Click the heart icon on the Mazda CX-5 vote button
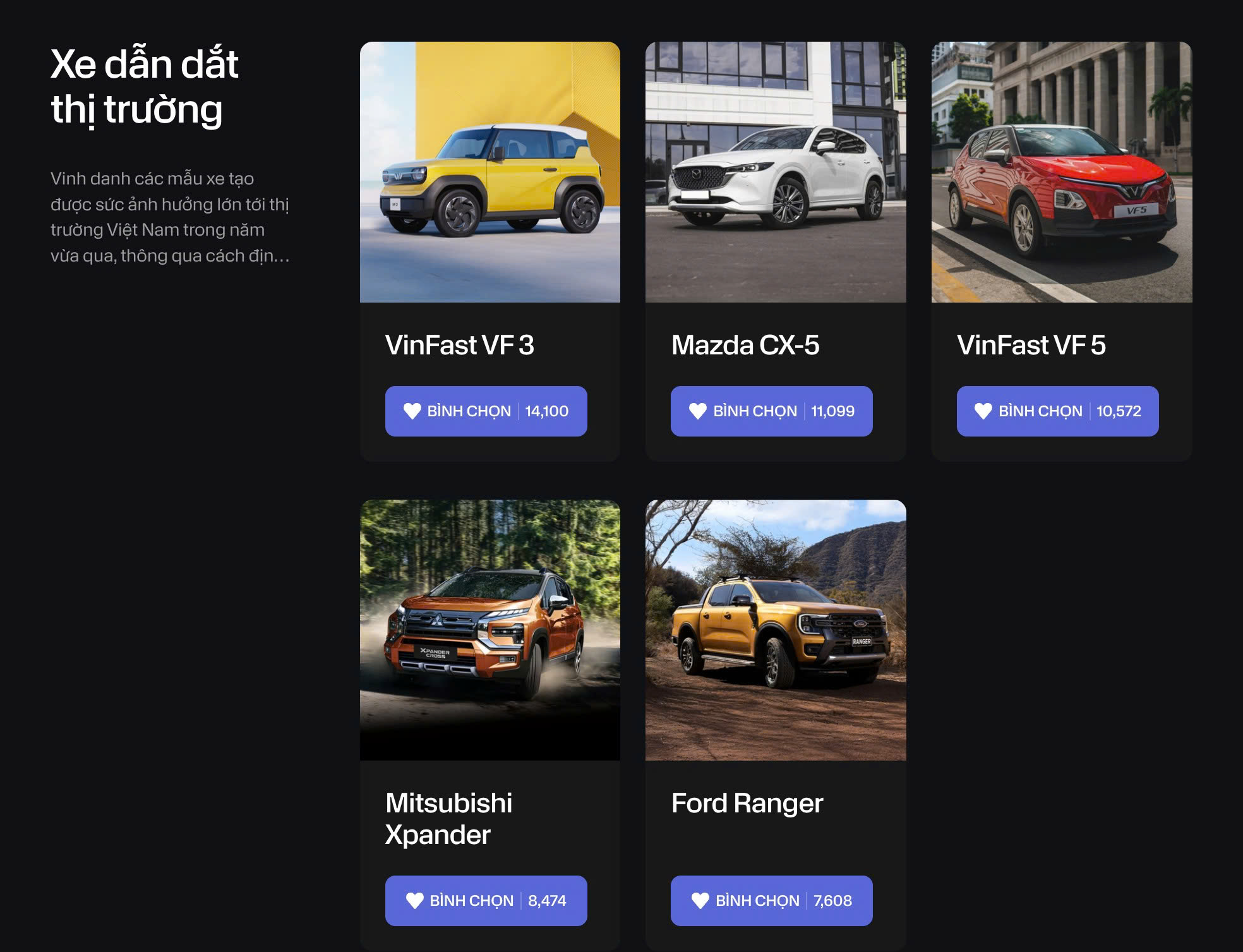The width and height of the screenshot is (1243, 952). [698, 411]
